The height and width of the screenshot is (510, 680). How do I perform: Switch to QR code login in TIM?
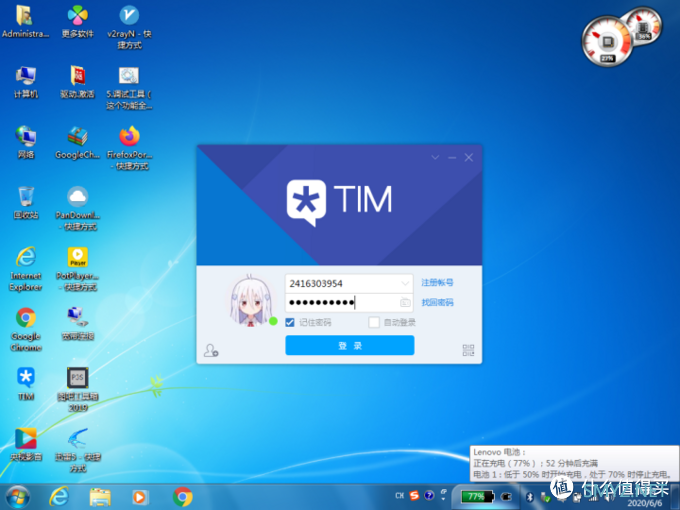[468, 350]
